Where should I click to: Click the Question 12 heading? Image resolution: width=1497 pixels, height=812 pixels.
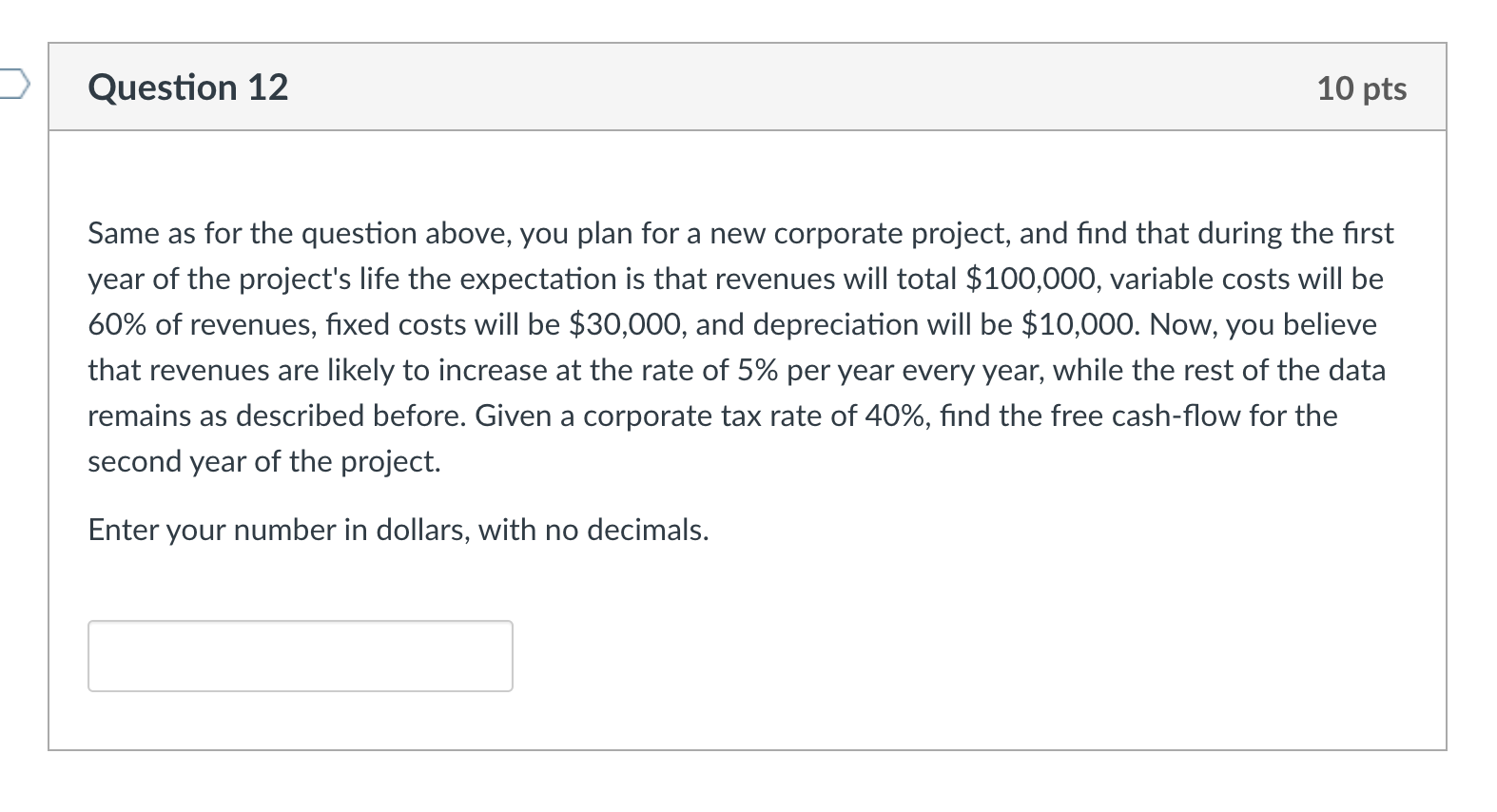[187, 87]
